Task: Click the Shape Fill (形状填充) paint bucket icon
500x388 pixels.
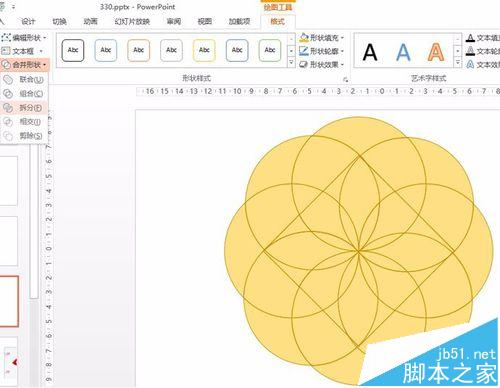Action: [x=304, y=38]
